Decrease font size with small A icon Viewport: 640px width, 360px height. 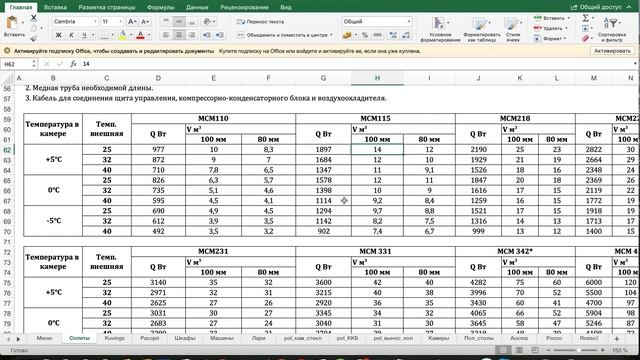click(x=145, y=21)
